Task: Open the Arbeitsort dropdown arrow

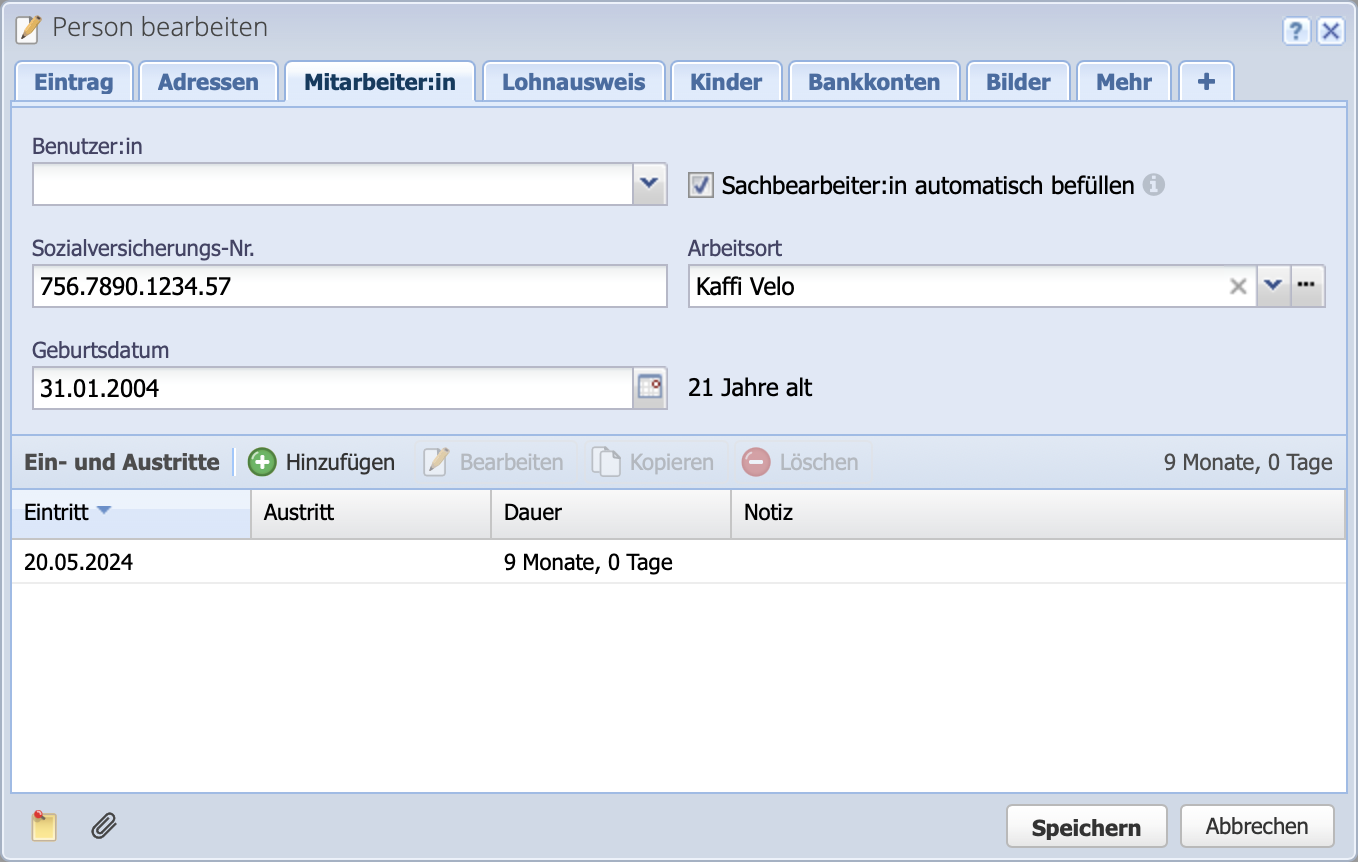Action: [1273, 286]
